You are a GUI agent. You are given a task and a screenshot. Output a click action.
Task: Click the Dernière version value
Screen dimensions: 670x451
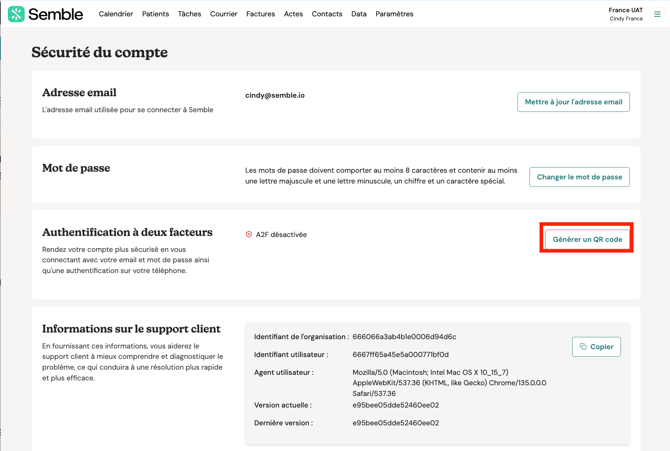pyautogui.click(x=396, y=423)
